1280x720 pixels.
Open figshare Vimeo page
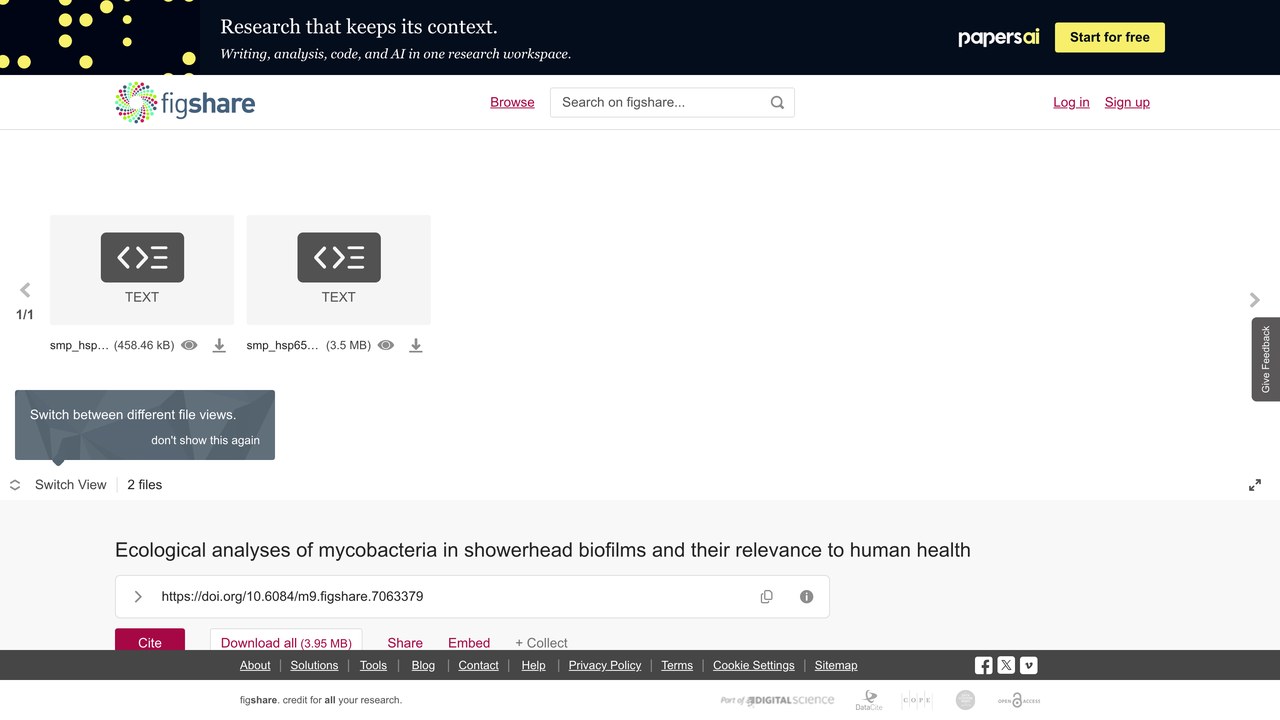(1028, 665)
